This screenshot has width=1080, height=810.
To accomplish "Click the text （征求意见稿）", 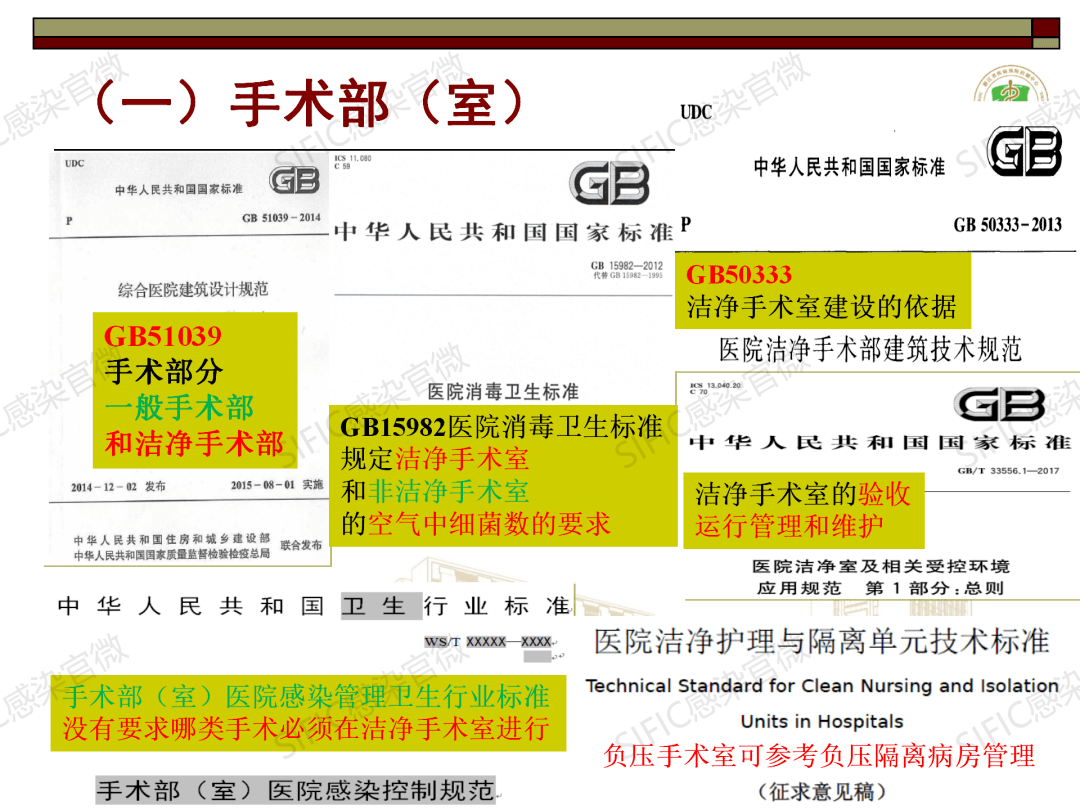I will coord(821,792).
